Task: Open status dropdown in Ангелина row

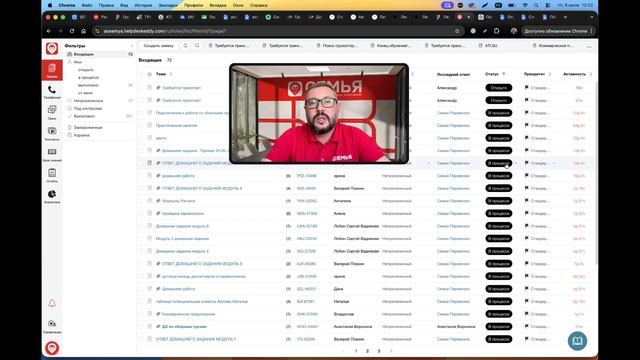Action: tap(499, 201)
